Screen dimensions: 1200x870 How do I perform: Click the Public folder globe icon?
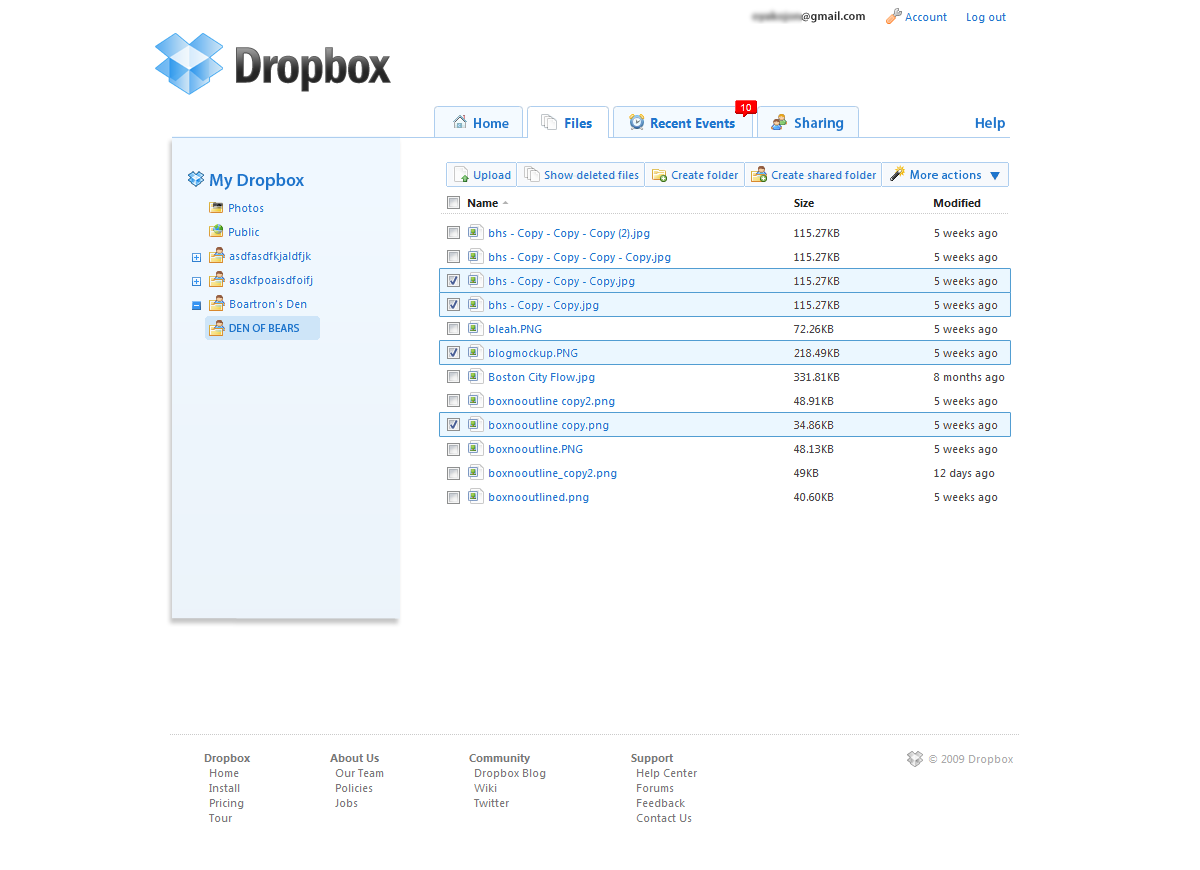tap(216, 232)
